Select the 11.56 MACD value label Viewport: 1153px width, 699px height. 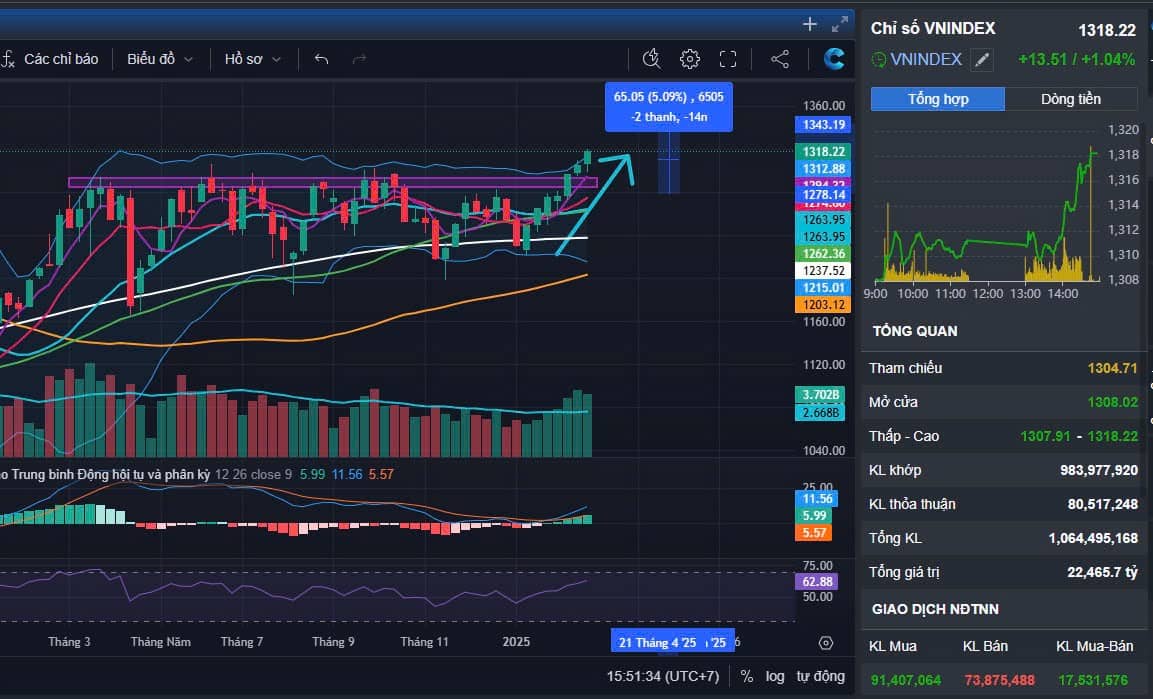point(816,498)
